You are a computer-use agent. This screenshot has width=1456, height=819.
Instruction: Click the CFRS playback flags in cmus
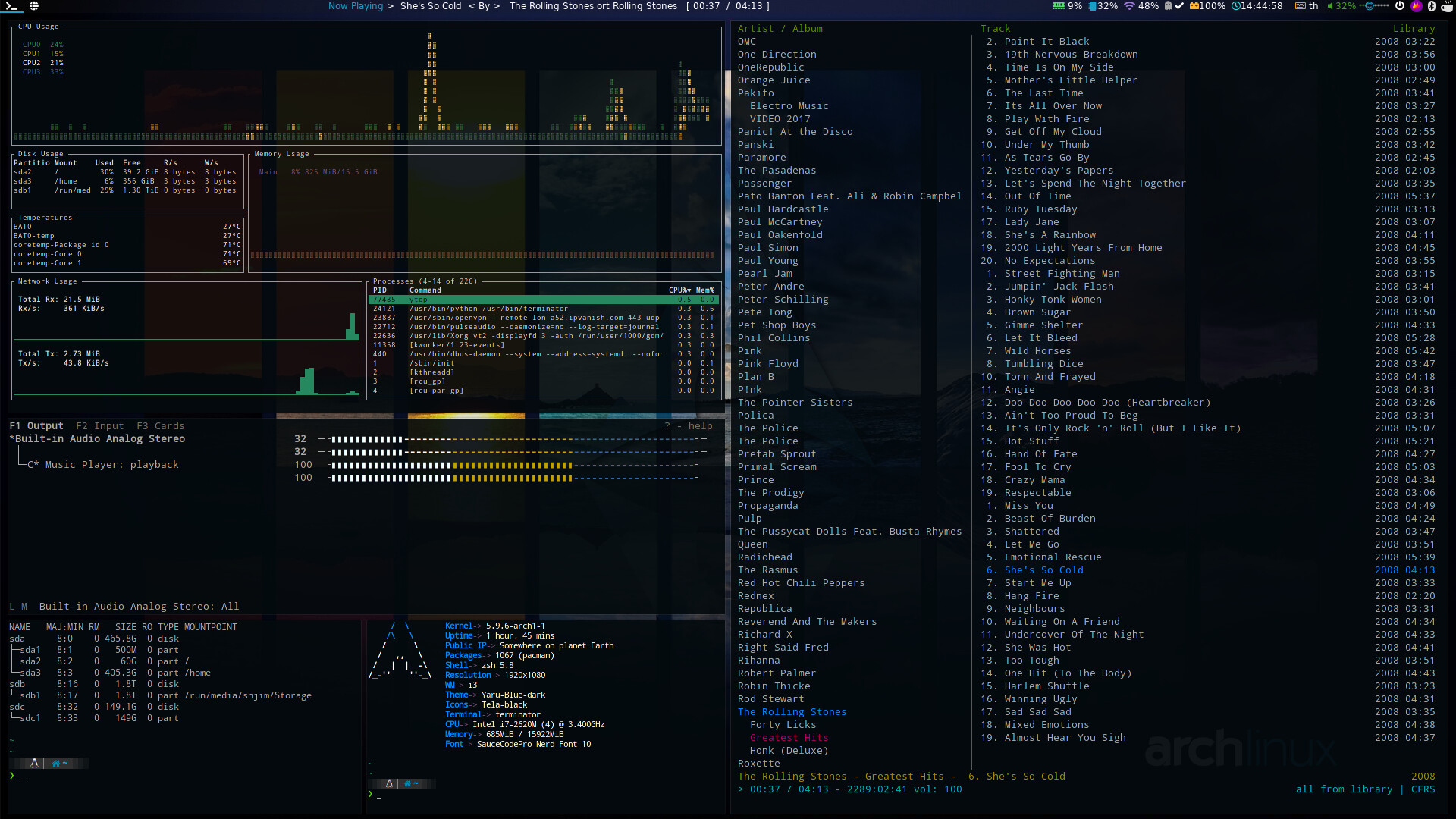(x=1423, y=789)
